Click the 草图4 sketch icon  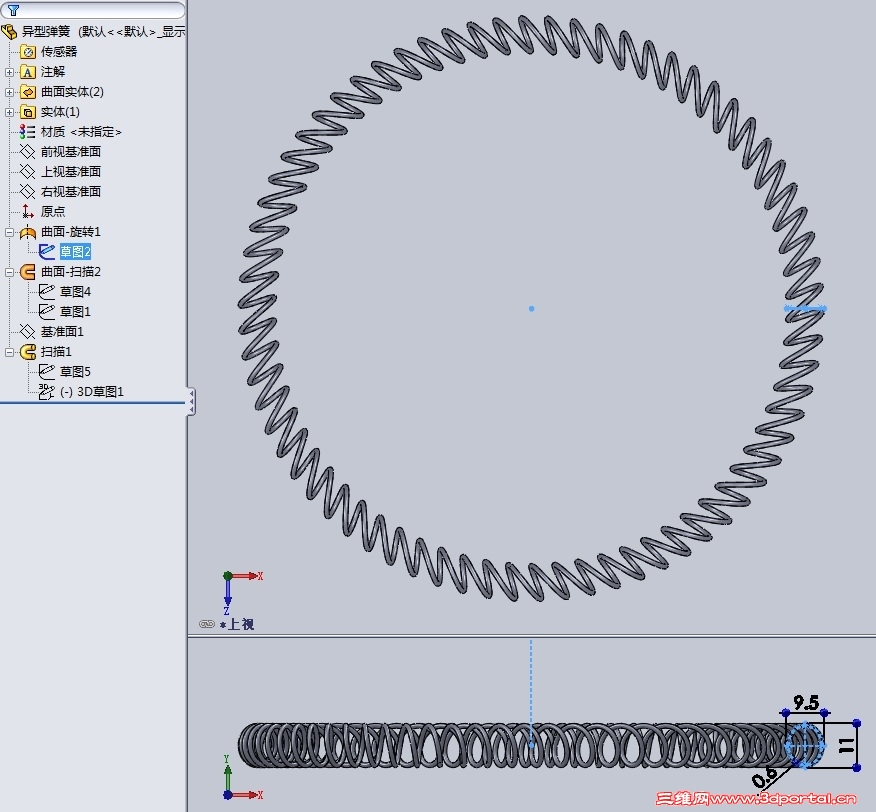47,292
